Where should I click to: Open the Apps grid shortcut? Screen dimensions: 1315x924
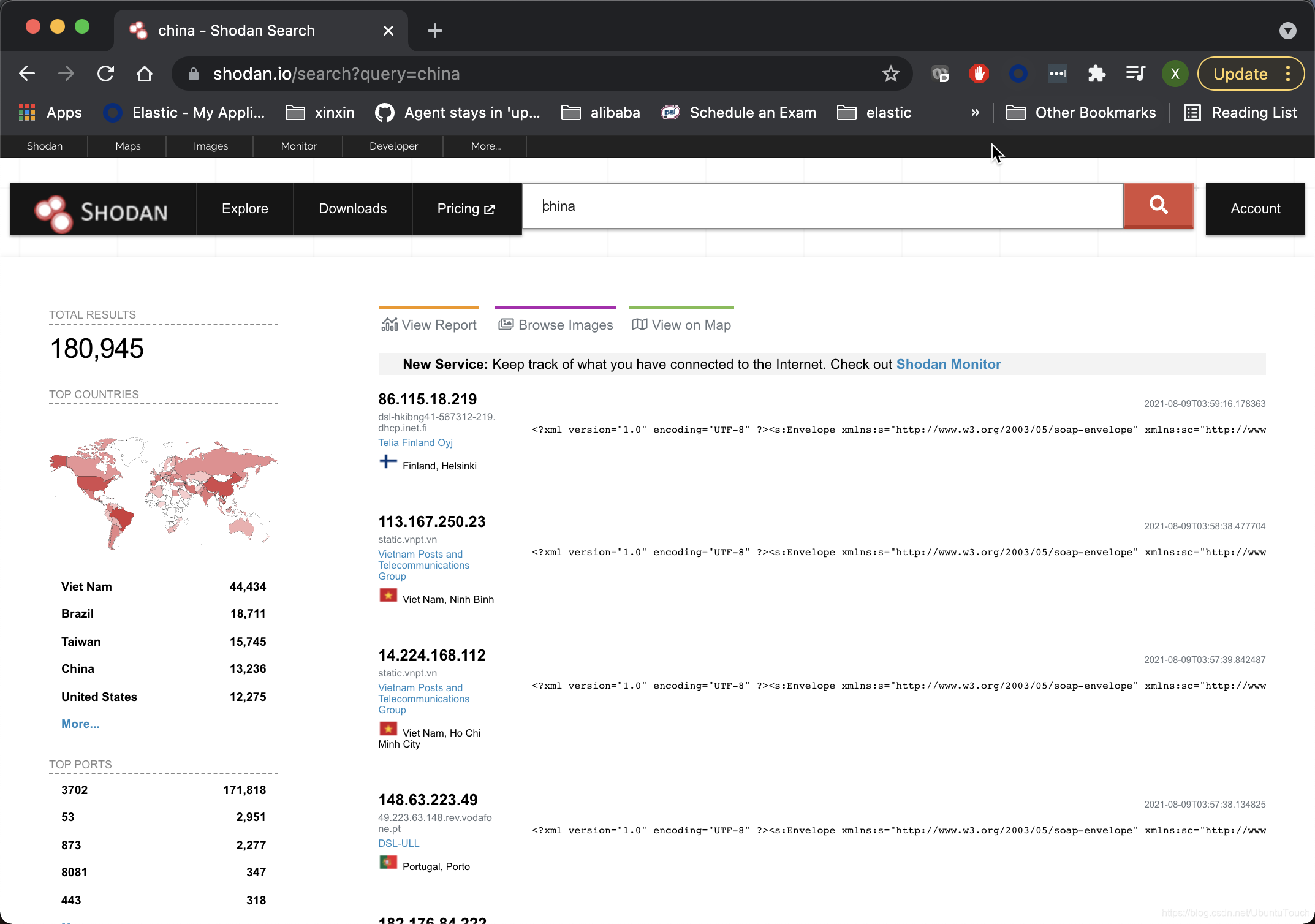(27, 113)
